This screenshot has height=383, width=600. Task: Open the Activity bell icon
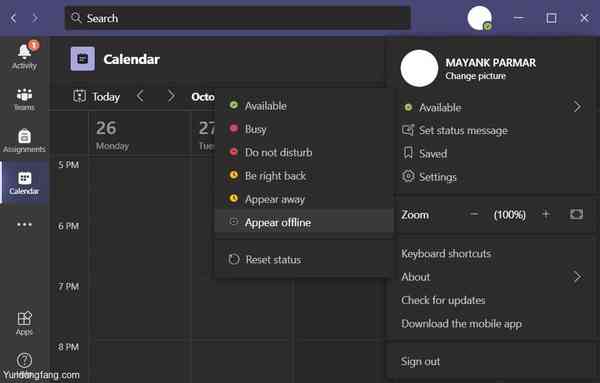pyautogui.click(x=24, y=52)
